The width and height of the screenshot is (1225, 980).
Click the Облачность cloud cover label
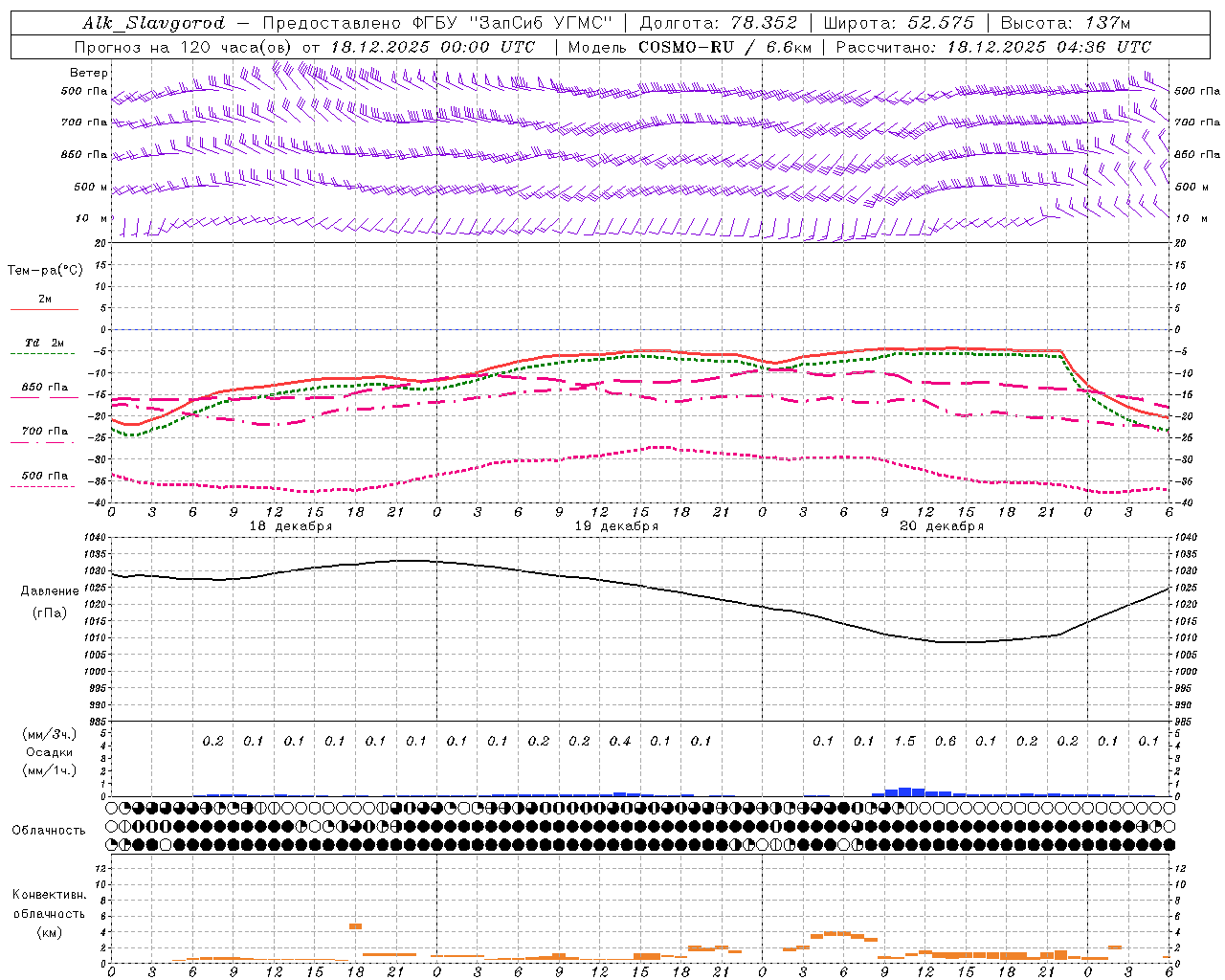(x=49, y=831)
